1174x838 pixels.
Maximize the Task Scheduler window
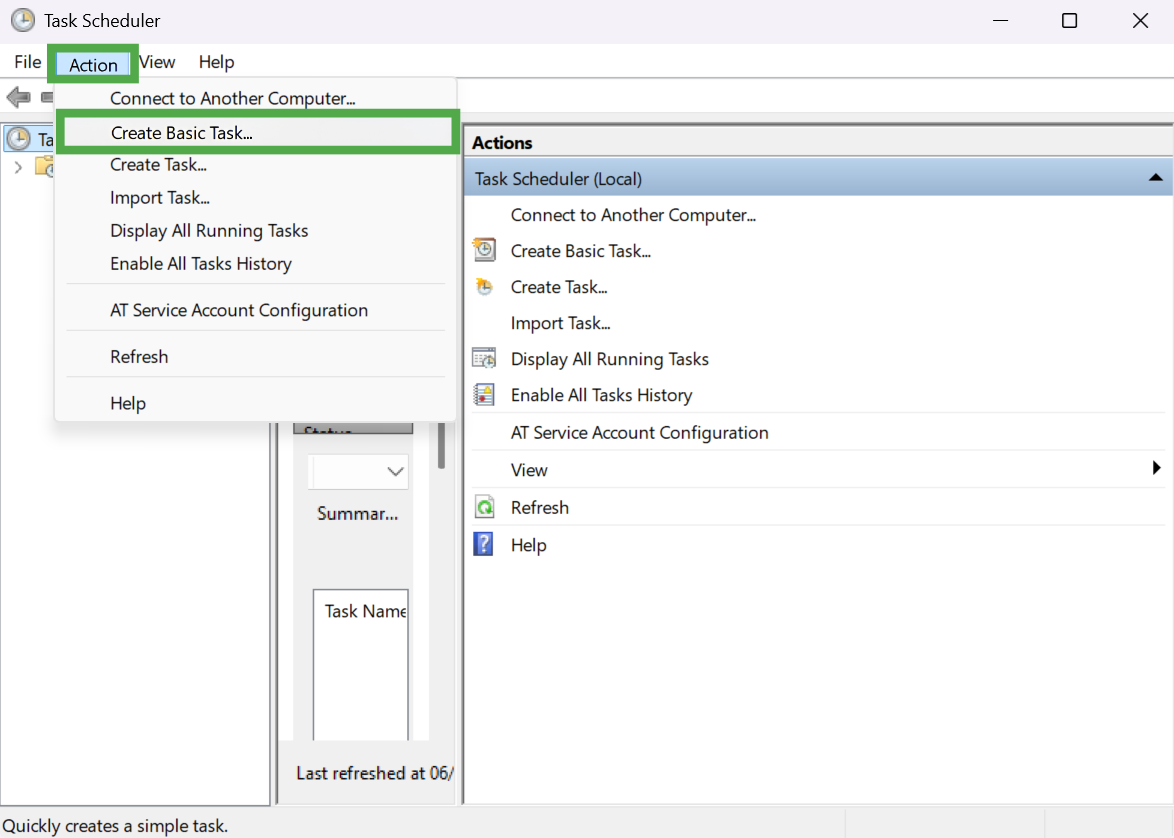coord(1069,20)
